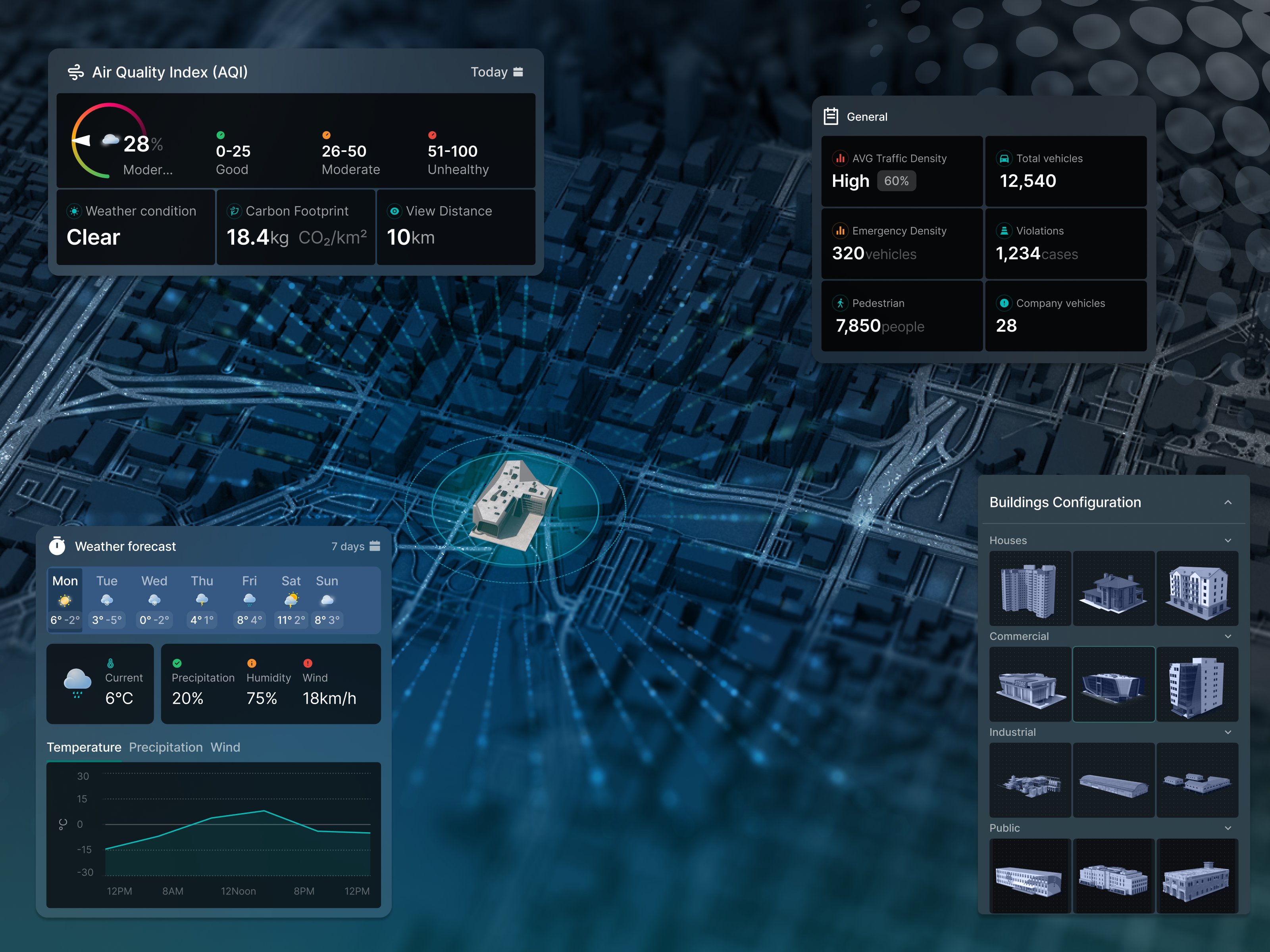Click the Pedestrian walking icon

840,303
